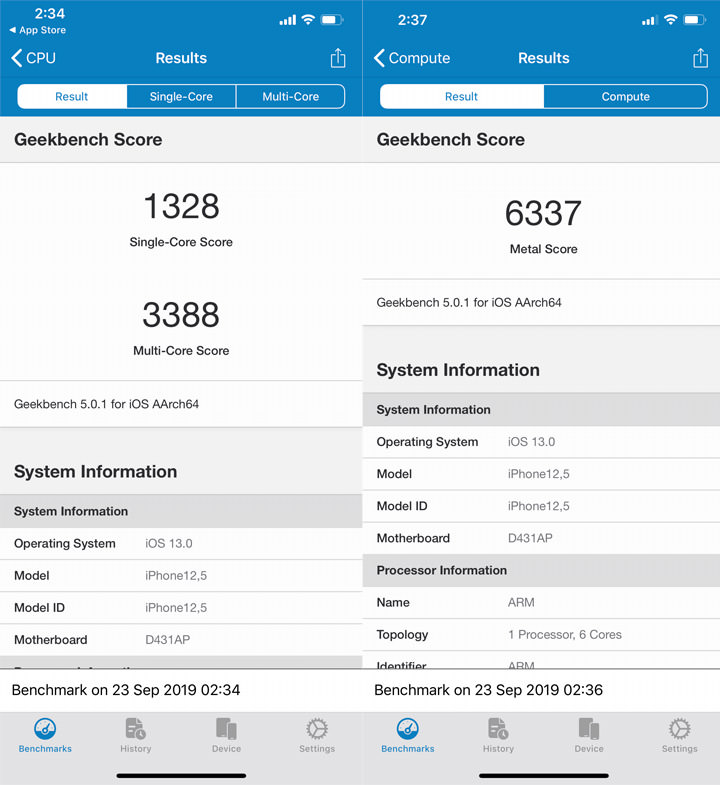Tap Geekbench Score heading on Compute screen

point(451,140)
